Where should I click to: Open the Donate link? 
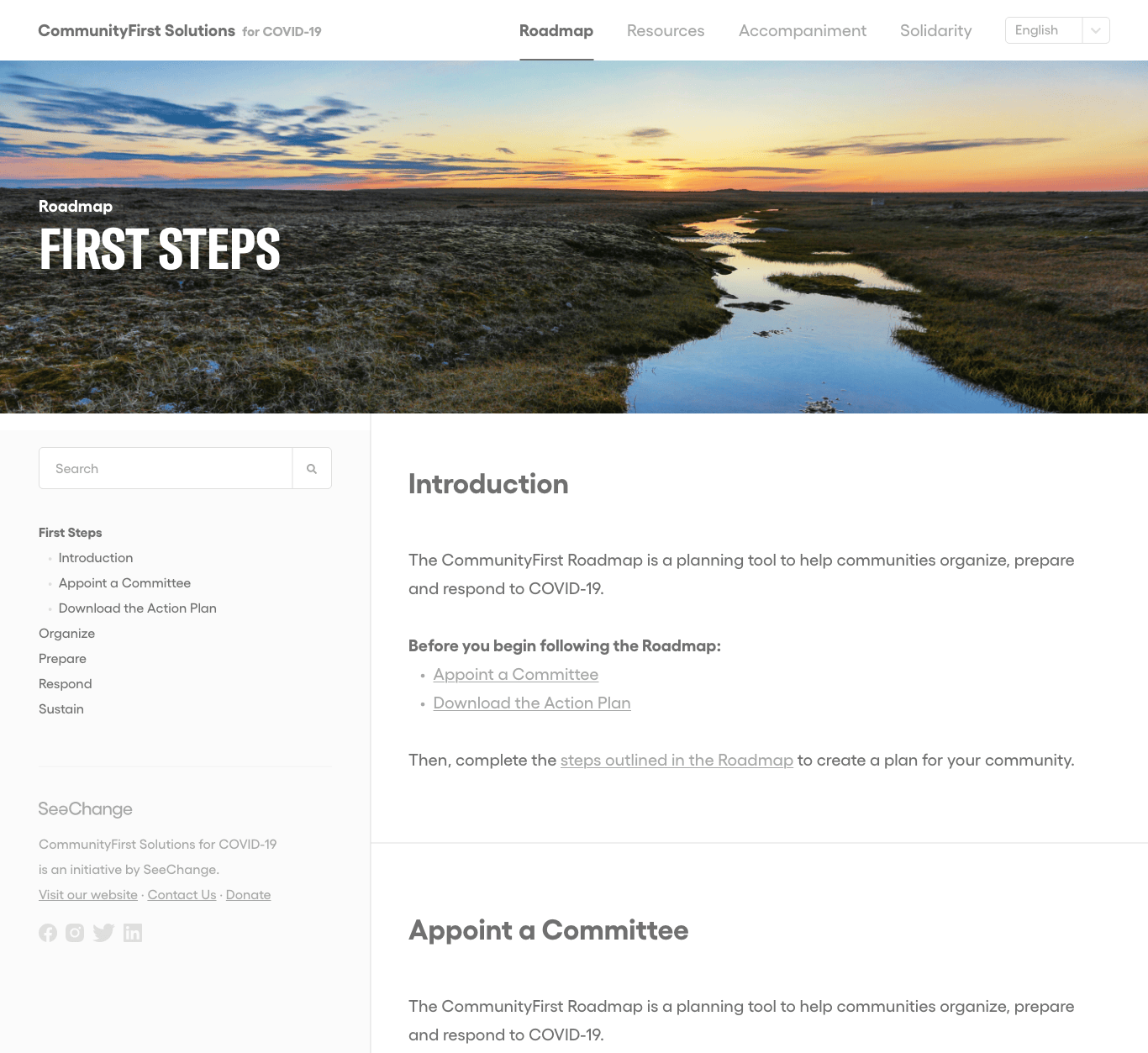pos(248,895)
